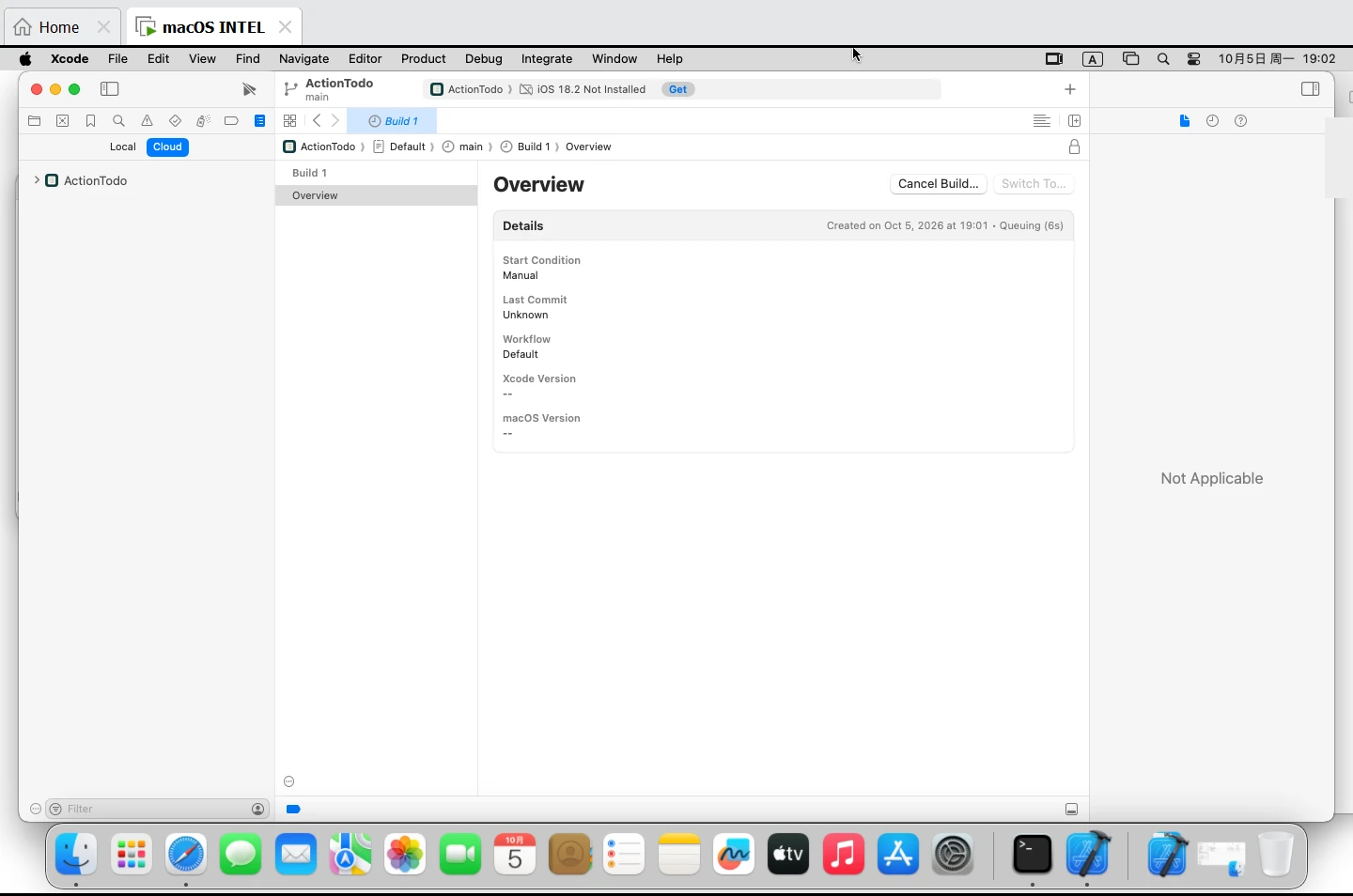Open the Product menu
This screenshot has height=896, width=1353.
[x=424, y=59]
